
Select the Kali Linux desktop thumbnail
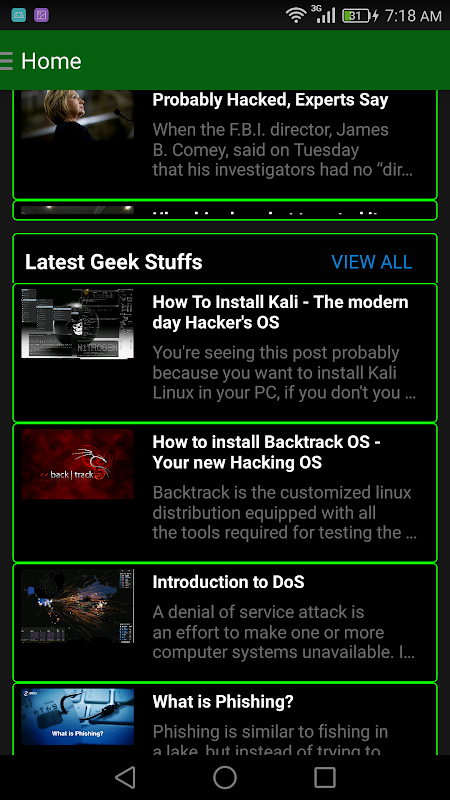78,323
